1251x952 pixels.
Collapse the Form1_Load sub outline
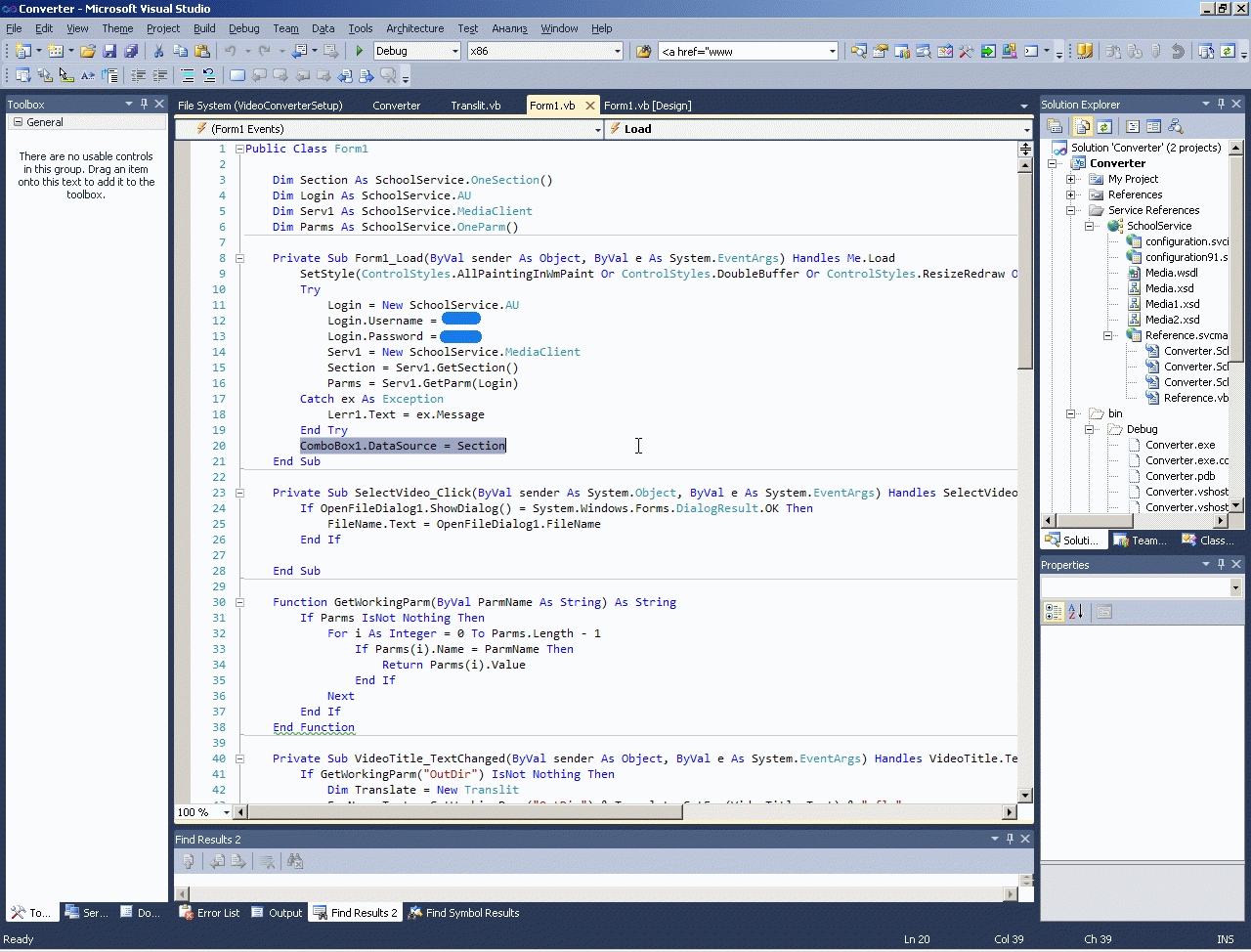point(239,258)
